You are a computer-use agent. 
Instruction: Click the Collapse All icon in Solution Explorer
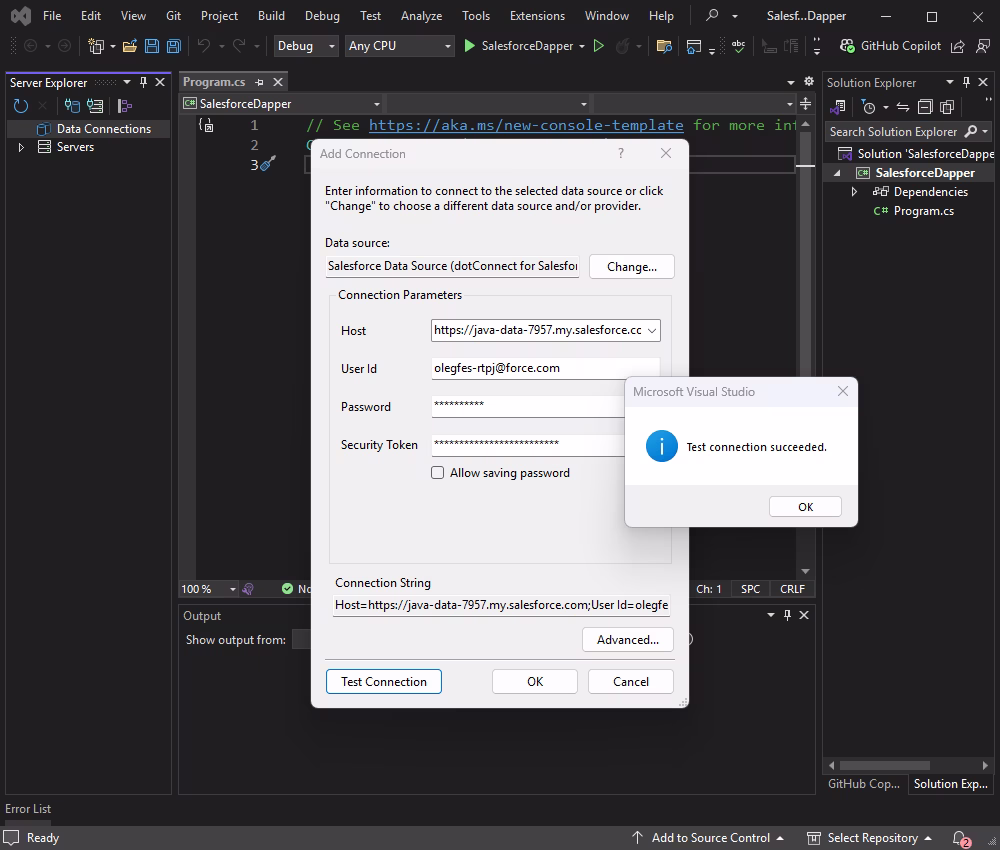pyautogui.click(x=925, y=108)
